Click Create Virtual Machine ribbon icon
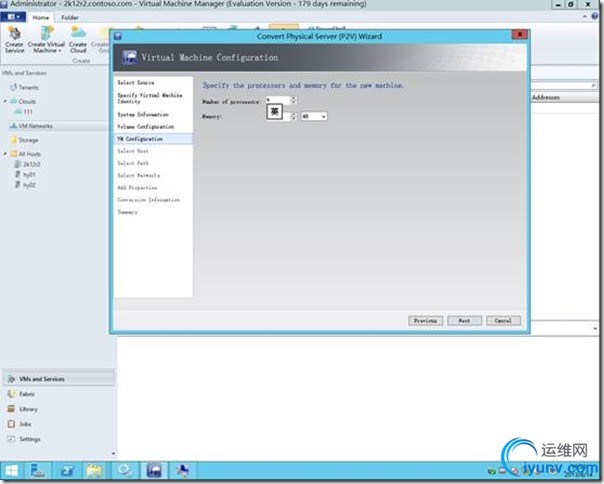The width and height of the screenshot is (604, 484). point(46,40)
